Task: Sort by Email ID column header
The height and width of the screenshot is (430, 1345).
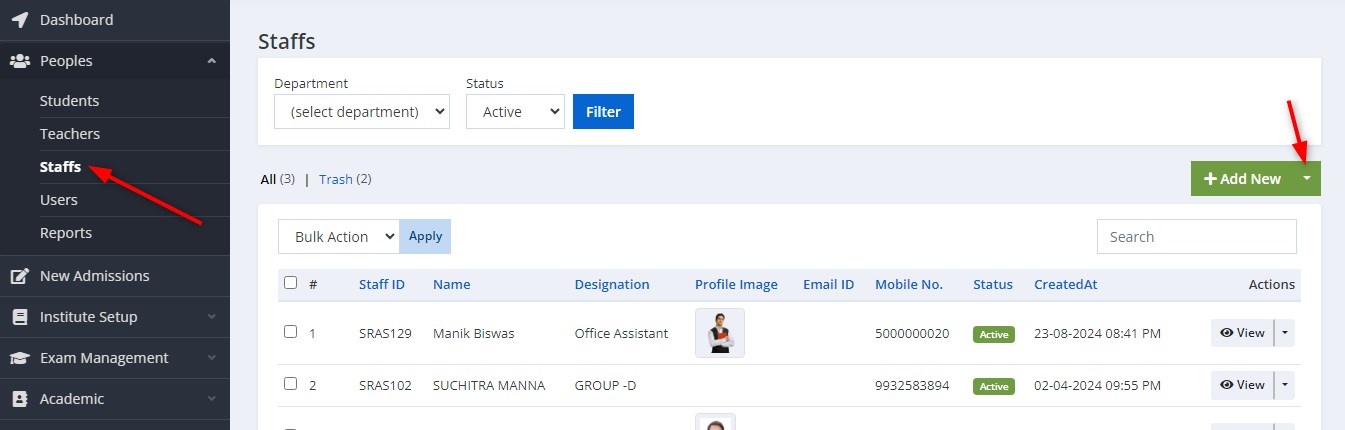Action: 828,284
